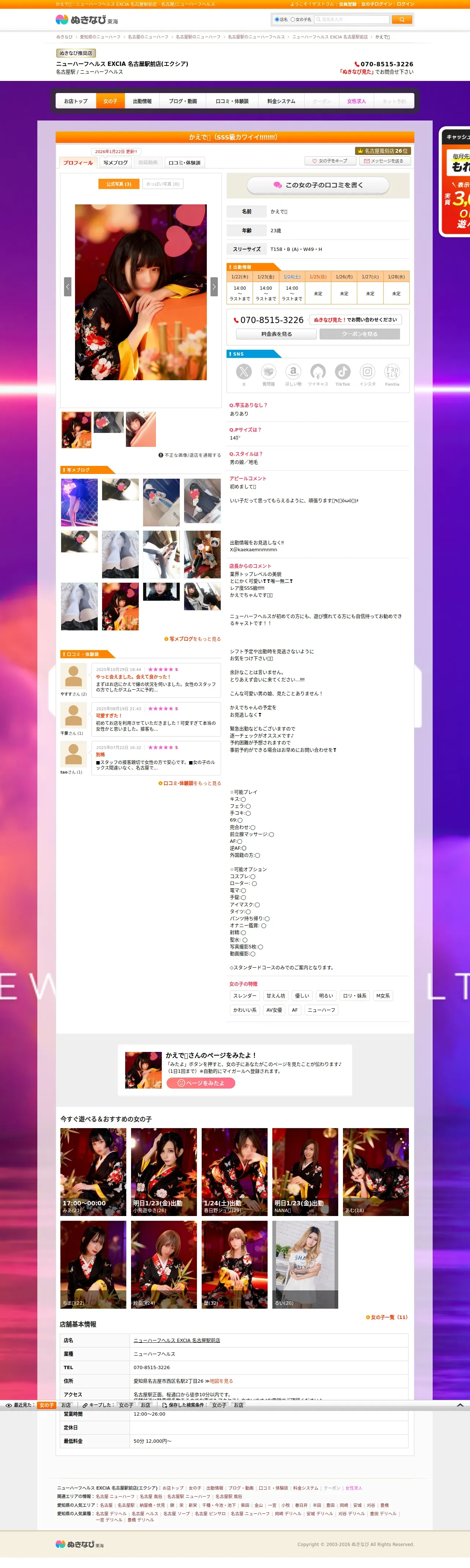Open the お店トップ tab
This screenshot has width=470, height=1568.
point(76,101)
